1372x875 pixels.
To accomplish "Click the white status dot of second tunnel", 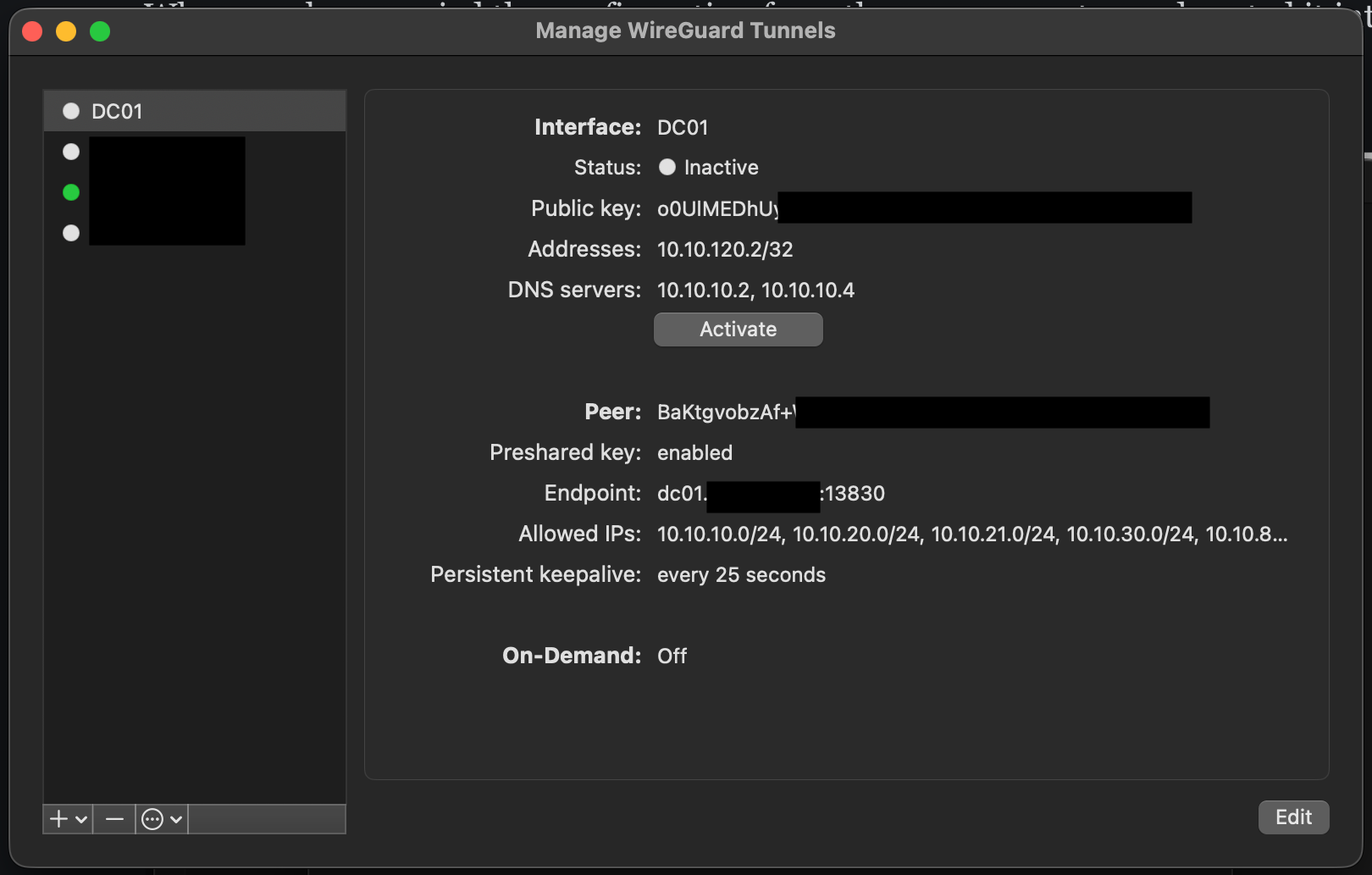I will [71, 152].
